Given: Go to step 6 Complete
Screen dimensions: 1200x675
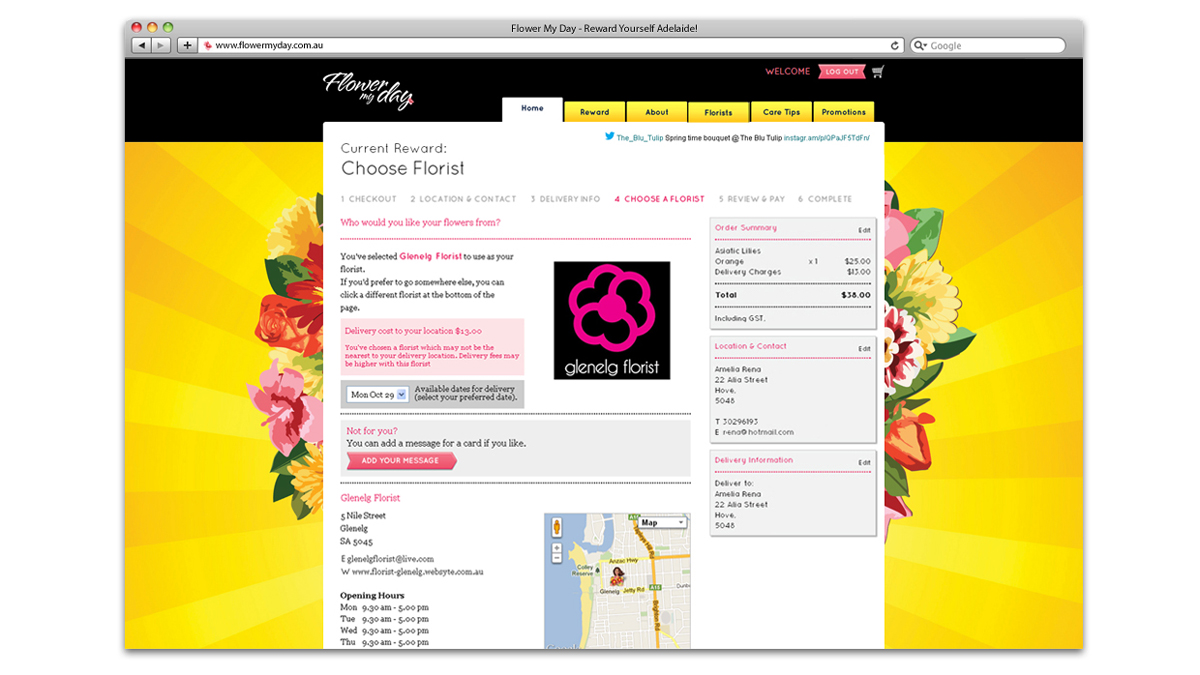Looking at the screenshot, I should tap(825, 199).
